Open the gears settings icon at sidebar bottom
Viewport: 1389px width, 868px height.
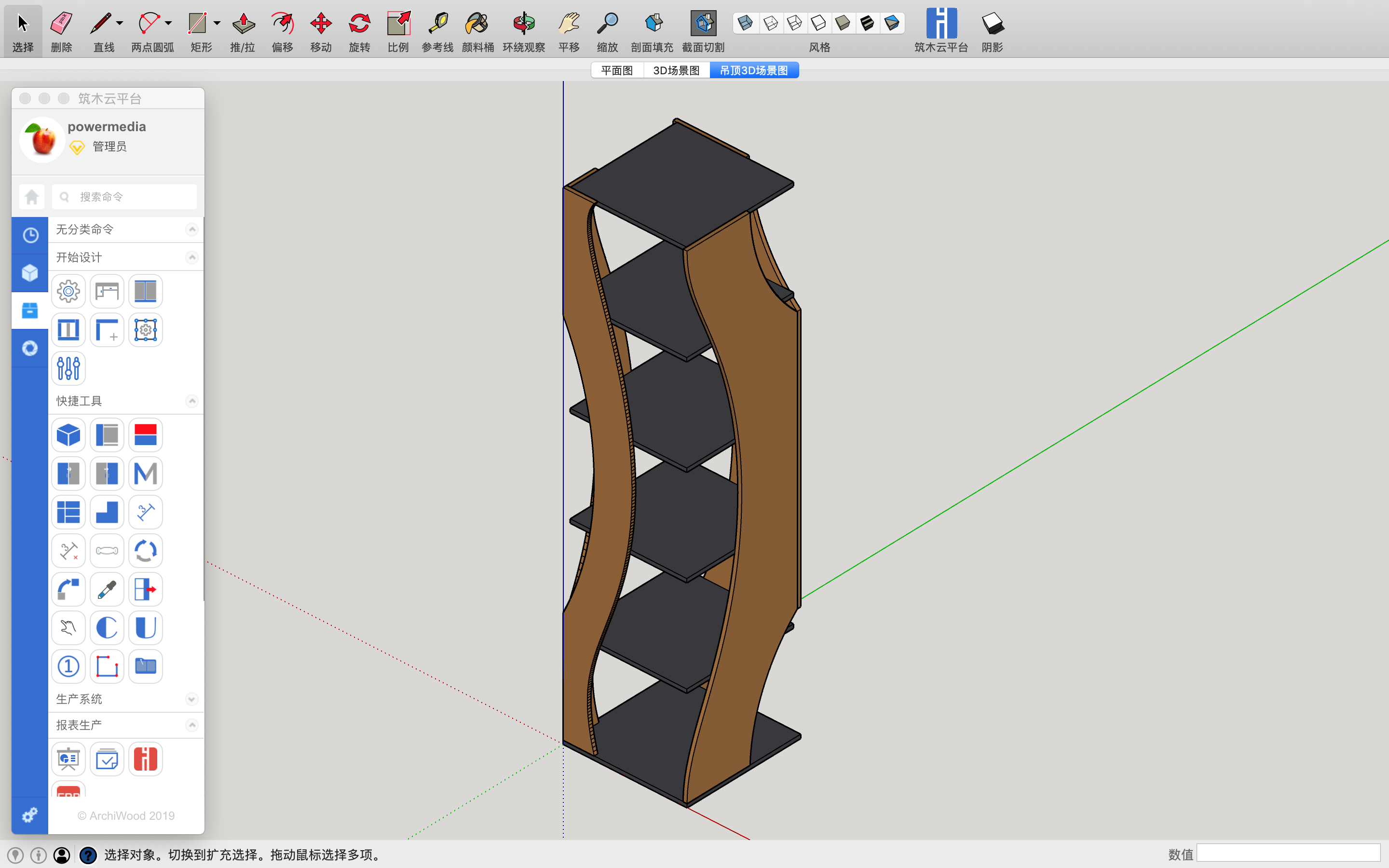(x=29, y=815)
